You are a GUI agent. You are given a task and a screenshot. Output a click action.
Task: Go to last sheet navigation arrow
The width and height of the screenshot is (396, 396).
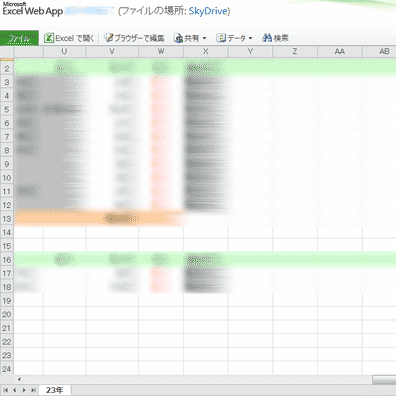(33, 390)
